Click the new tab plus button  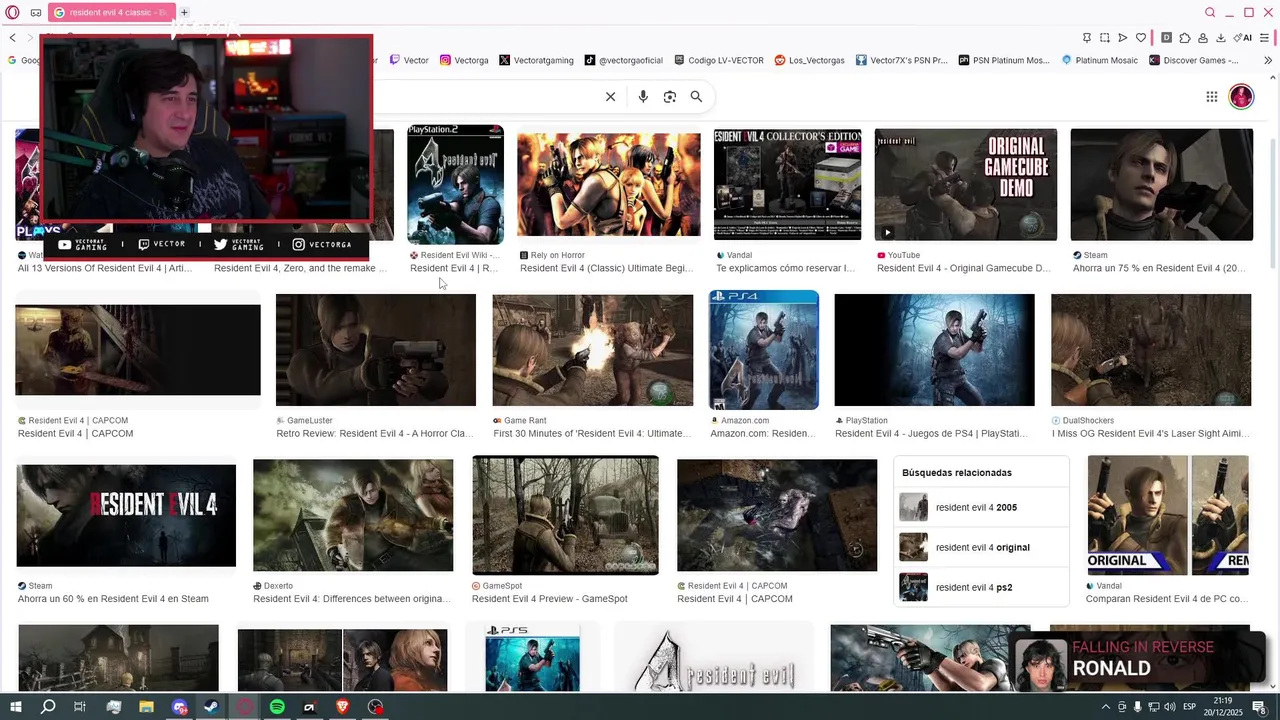184,12
